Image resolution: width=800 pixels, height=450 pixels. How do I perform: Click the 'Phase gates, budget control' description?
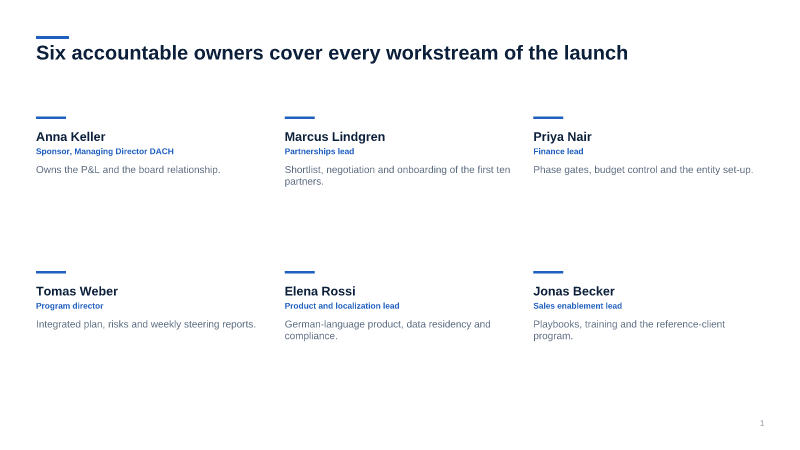[643, 169]
